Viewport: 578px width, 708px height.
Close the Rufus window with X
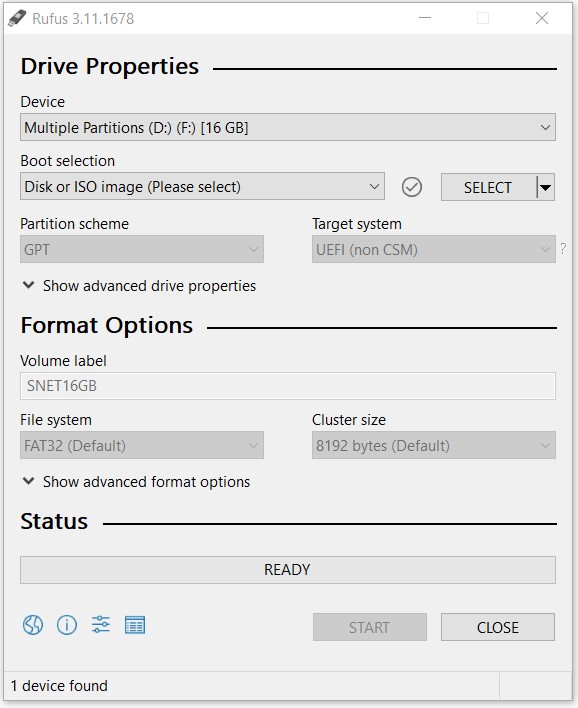542,18
